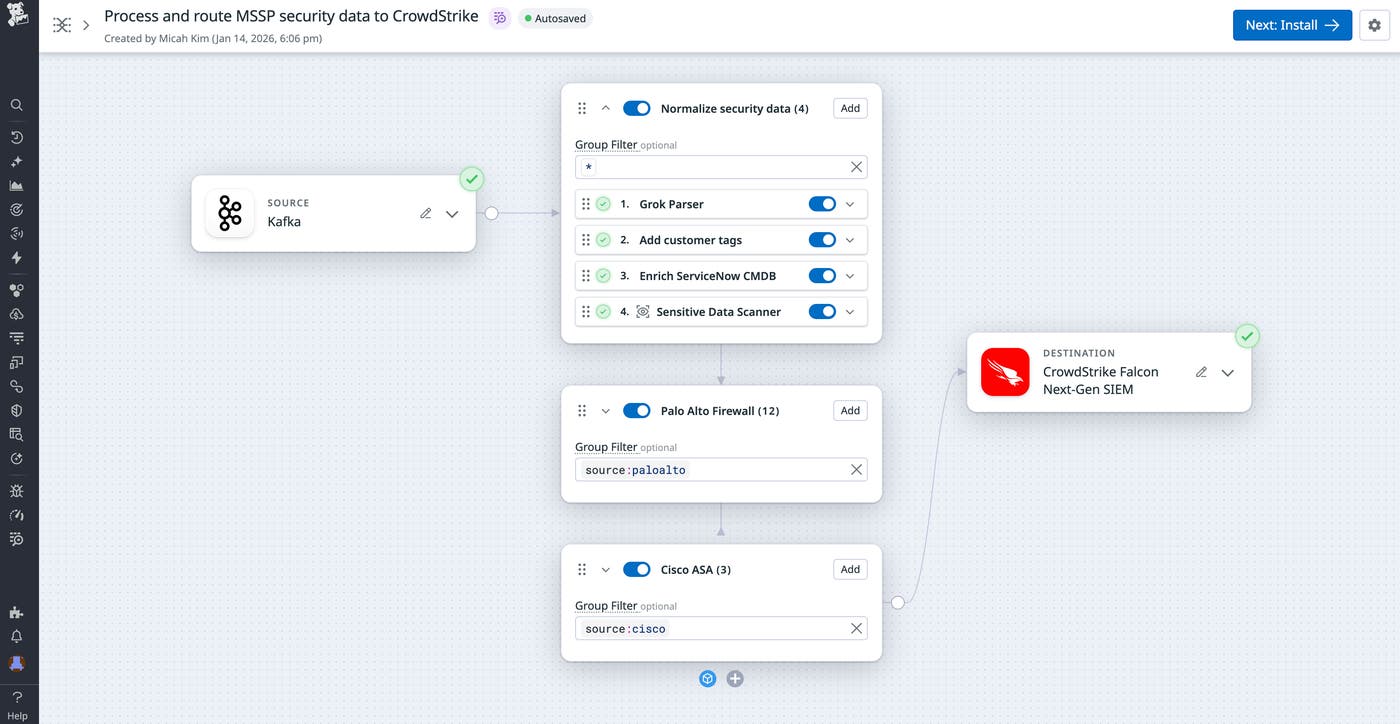Disable the Sensitive Data Scanner processor
This screenshot has height=724, width=1400.
coord(822,311)
